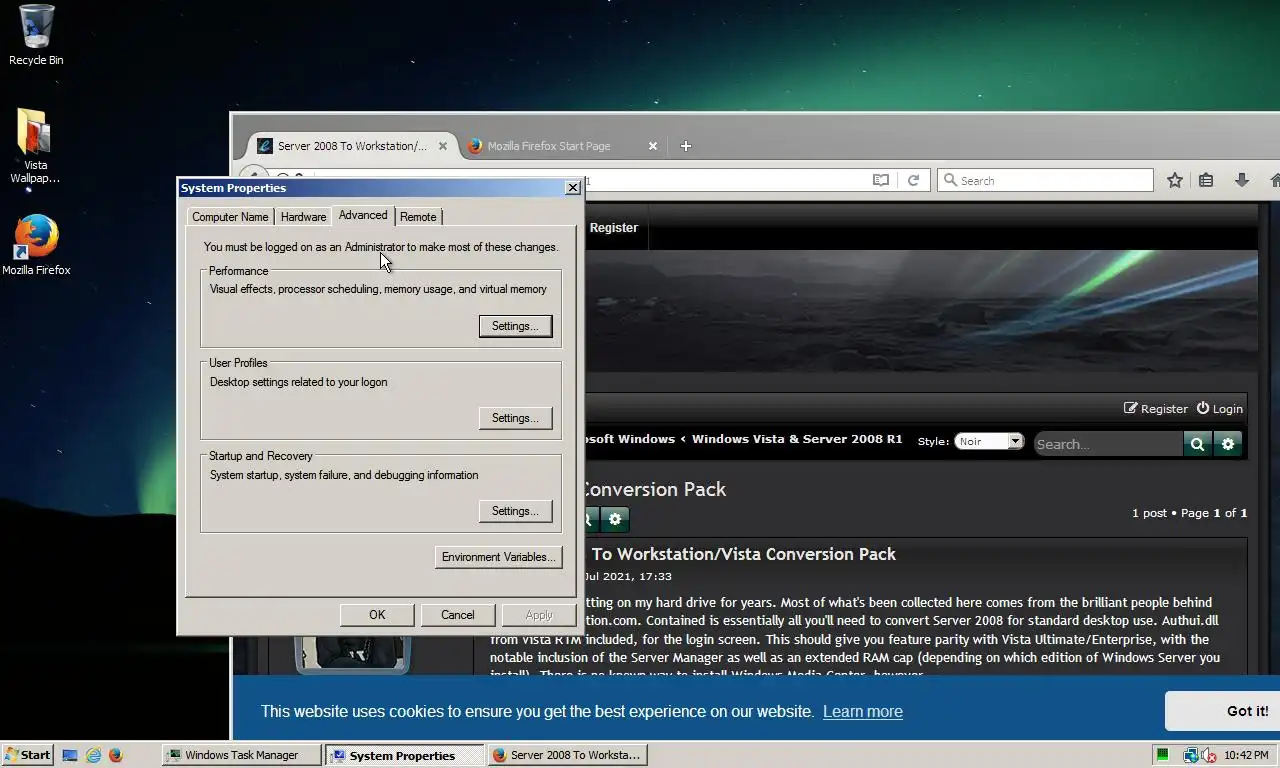Switch to Firefox window via taskbar
Viewport: 1280px width, 768px height.
(x=567, y=755)
